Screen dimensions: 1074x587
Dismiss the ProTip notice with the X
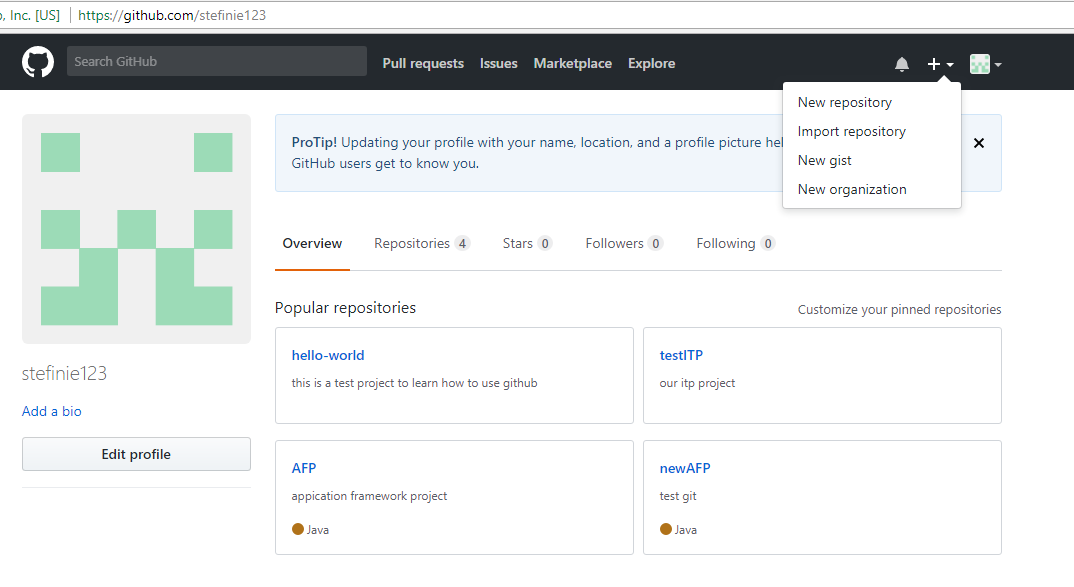point(978,143)
